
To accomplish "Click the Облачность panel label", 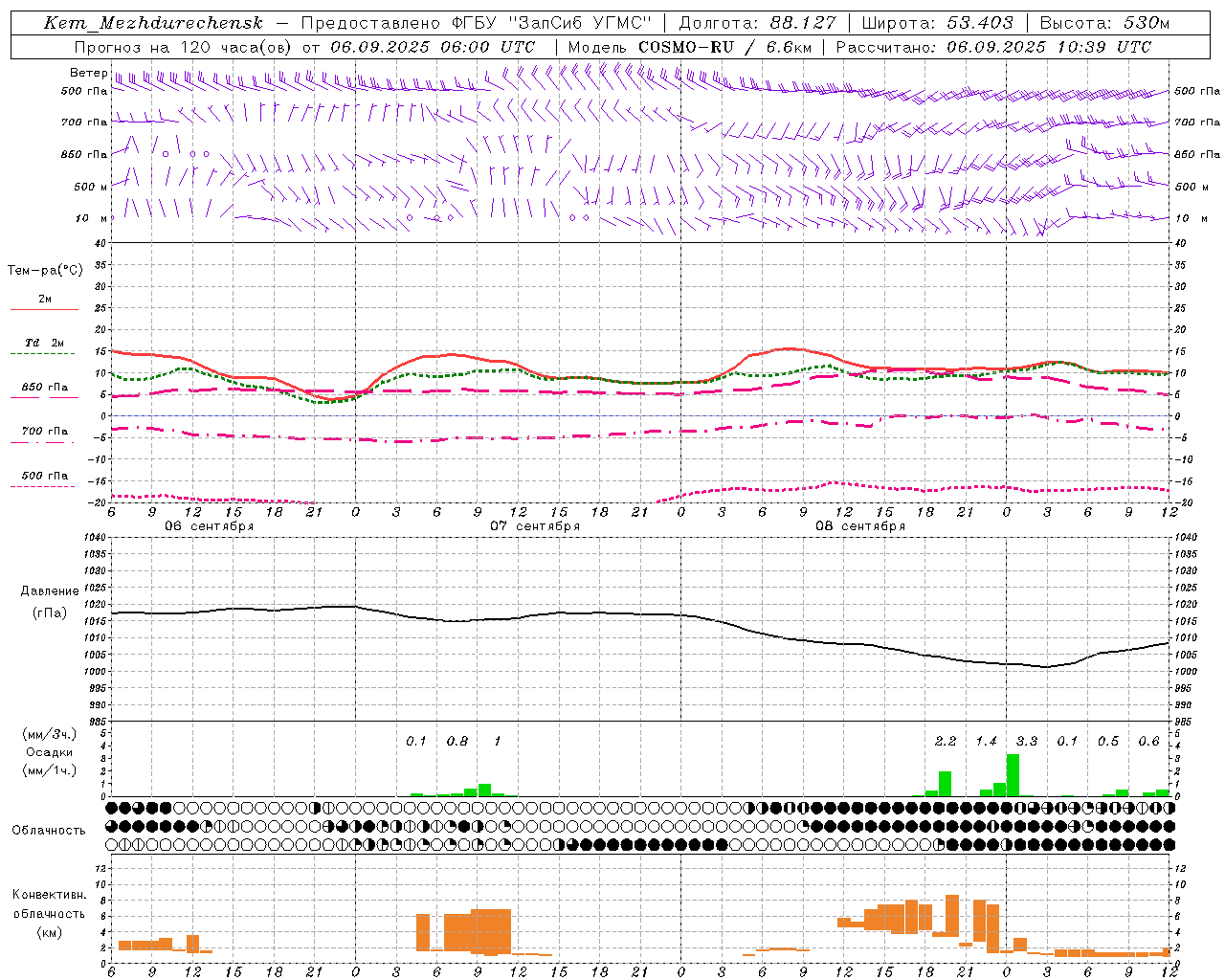I will tap(49, 831).
